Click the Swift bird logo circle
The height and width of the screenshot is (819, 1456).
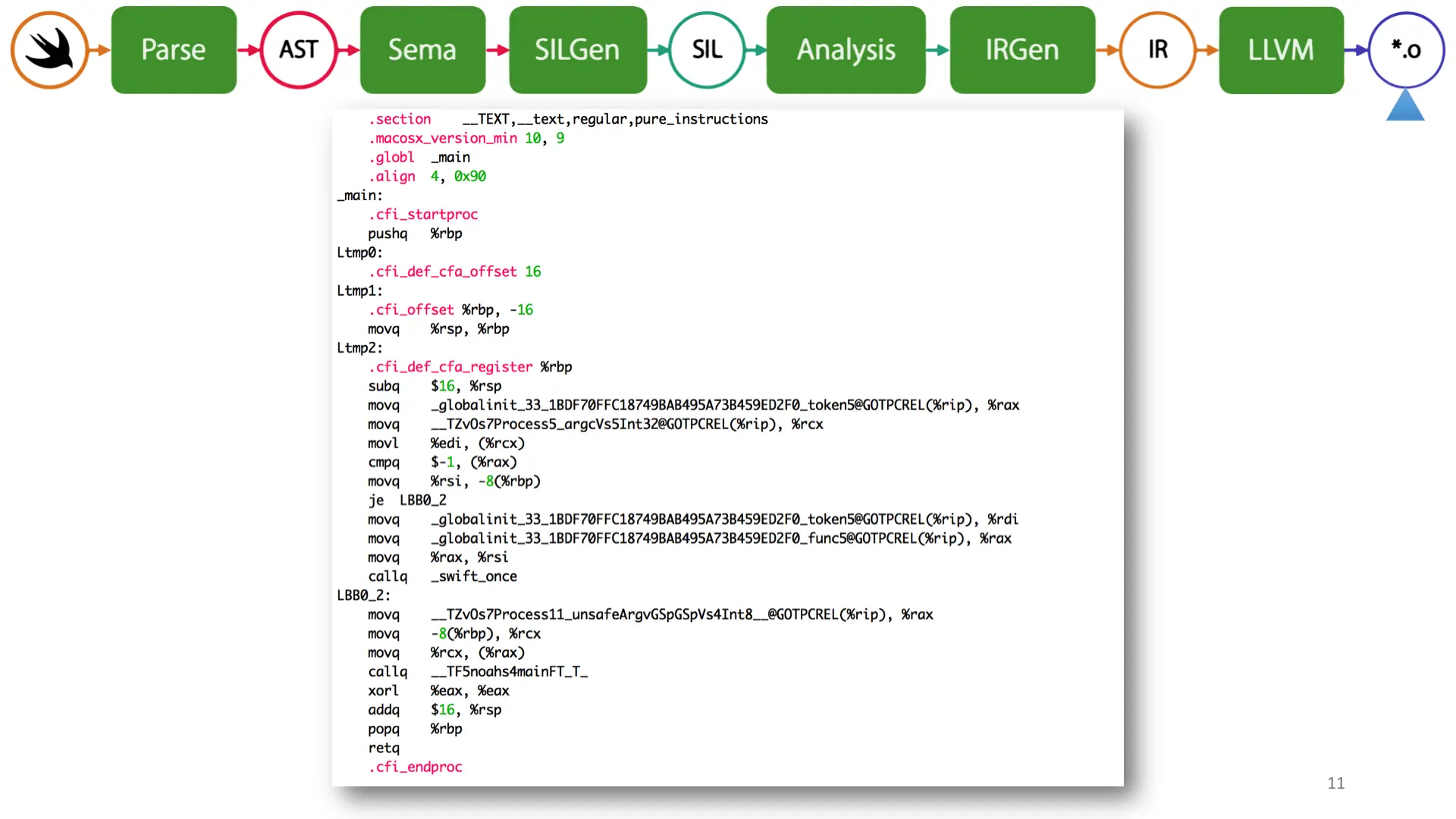[x=49, y=50]
